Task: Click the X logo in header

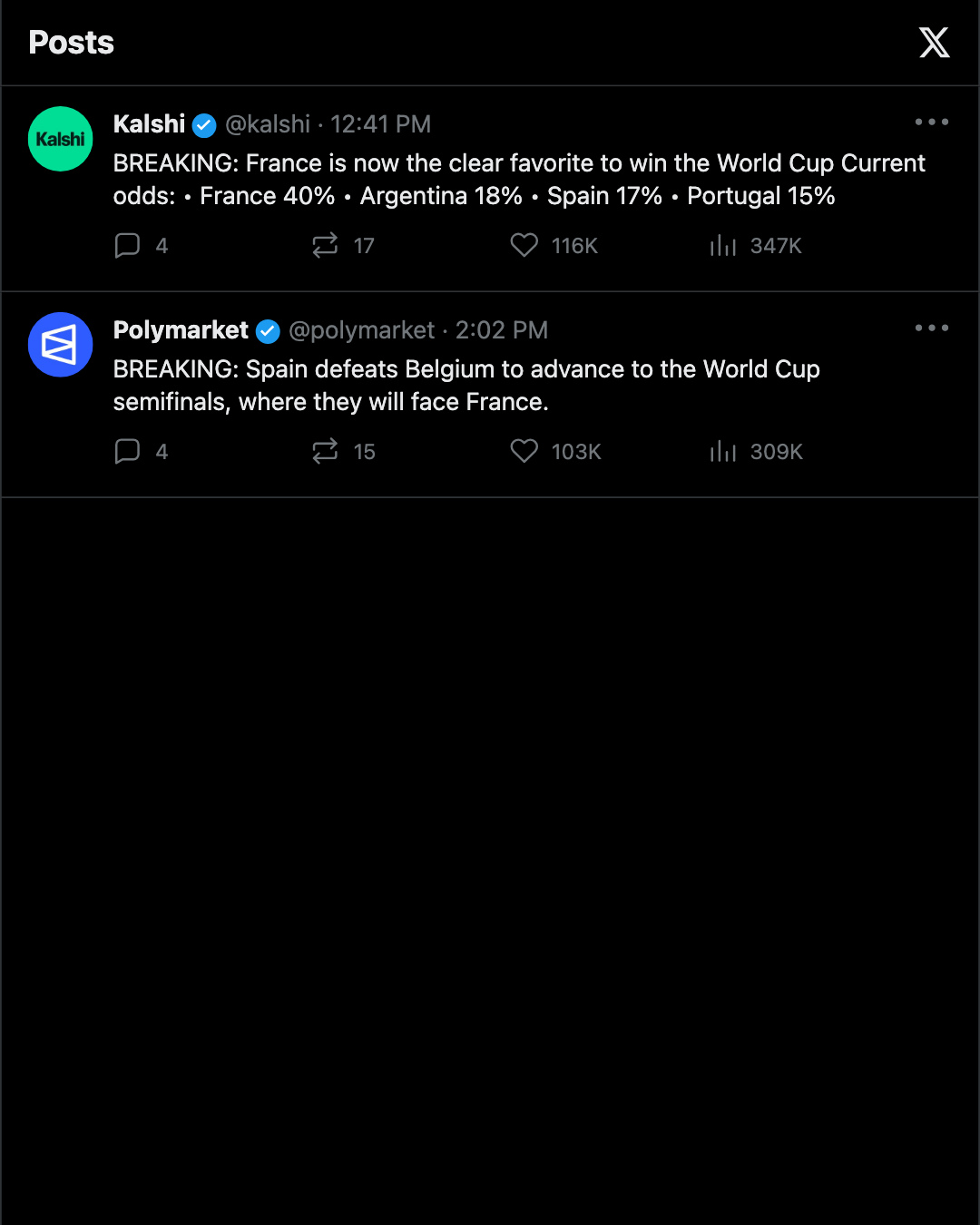Action: tap(934, 43)
